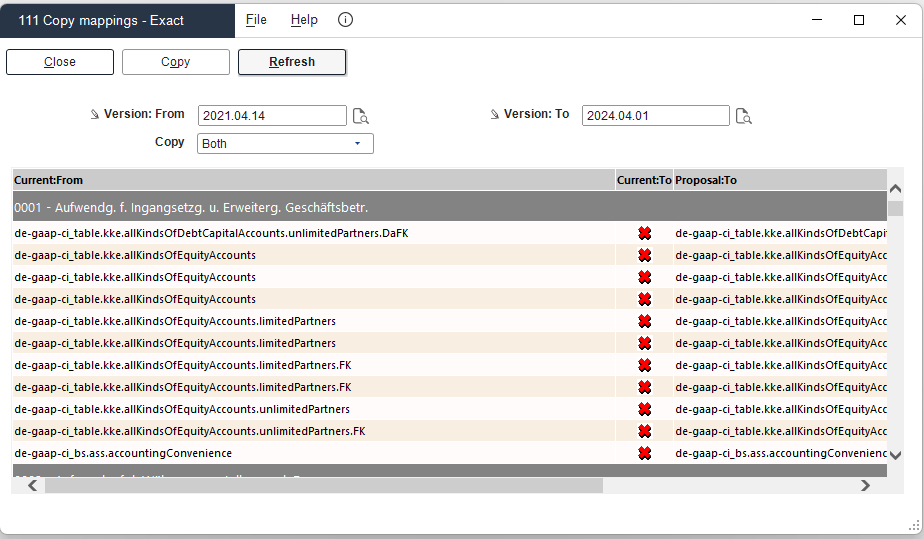Click red X in accountingConvenience row

(645, 453)
